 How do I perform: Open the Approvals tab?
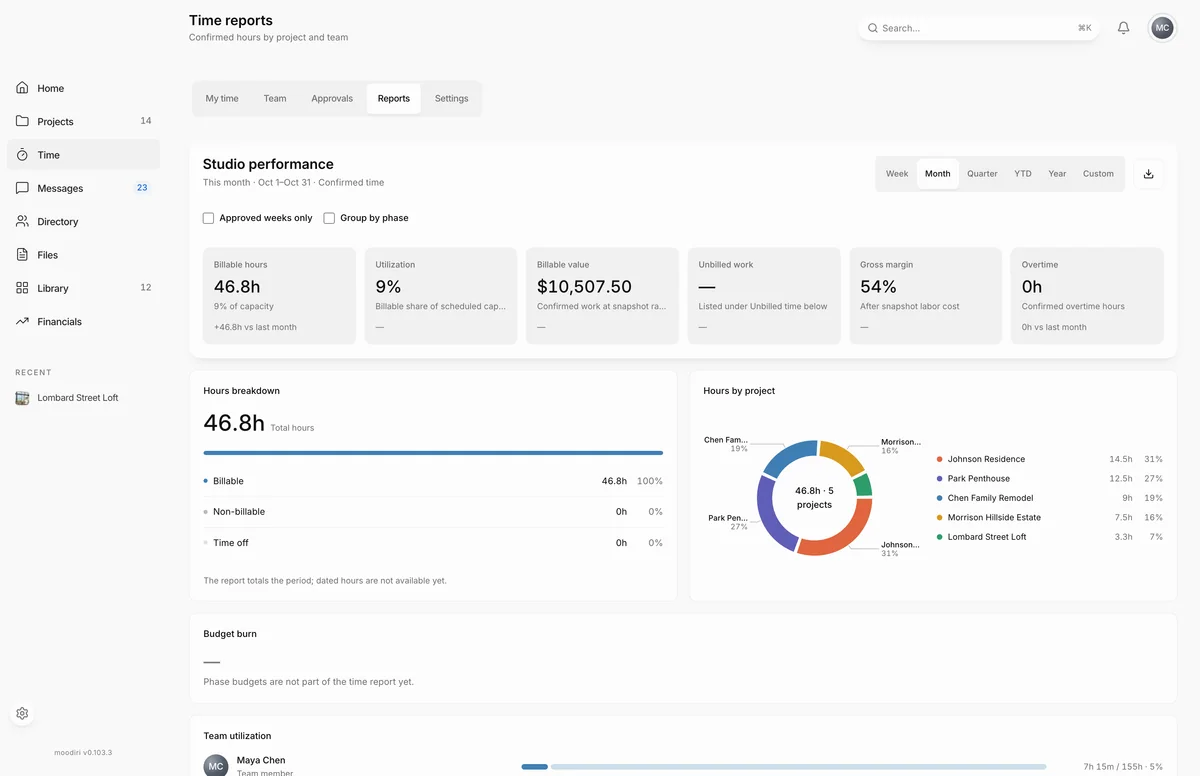(332, 99)
